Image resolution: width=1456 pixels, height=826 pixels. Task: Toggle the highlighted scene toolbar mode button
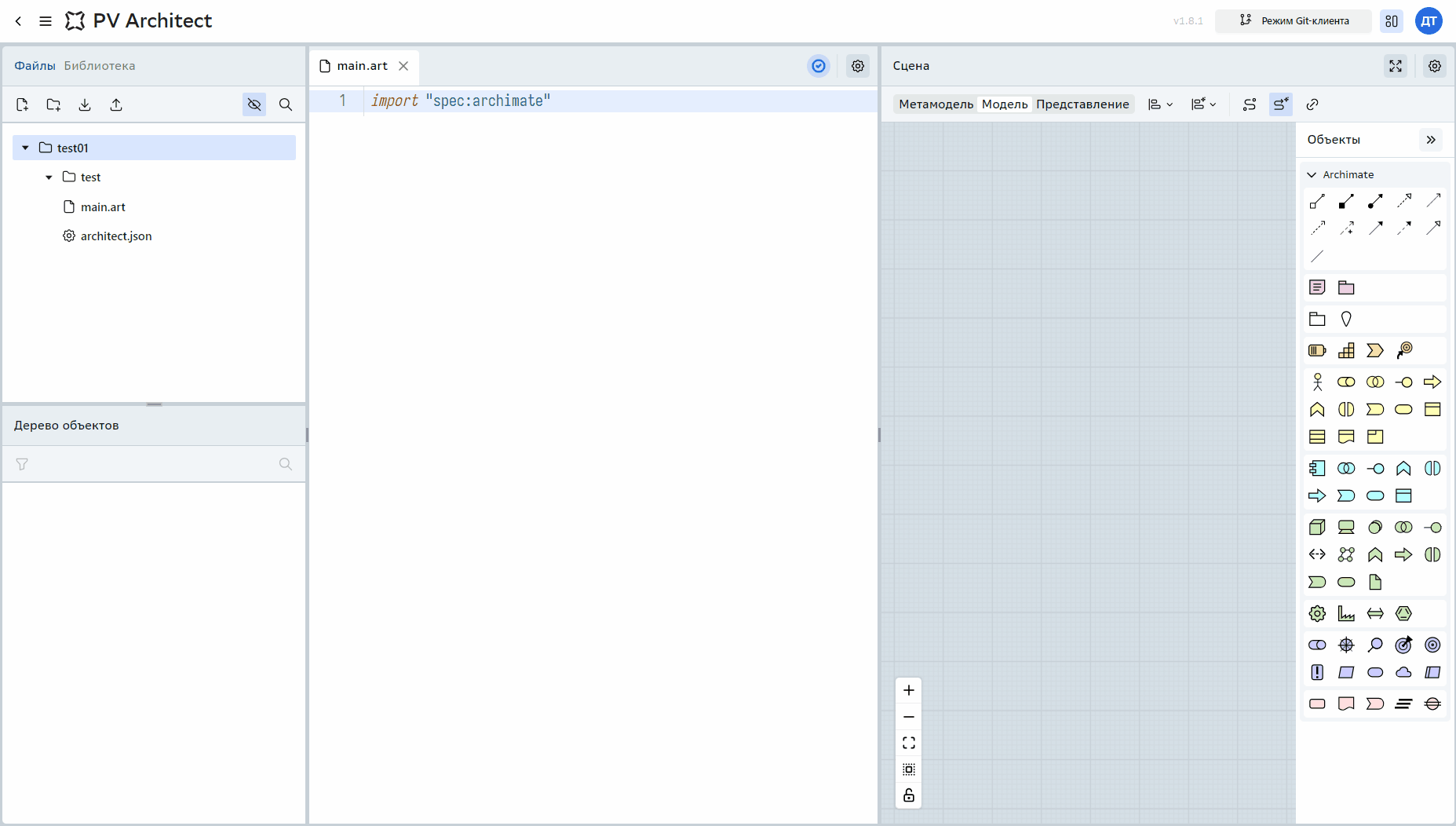coord(1281,104)
